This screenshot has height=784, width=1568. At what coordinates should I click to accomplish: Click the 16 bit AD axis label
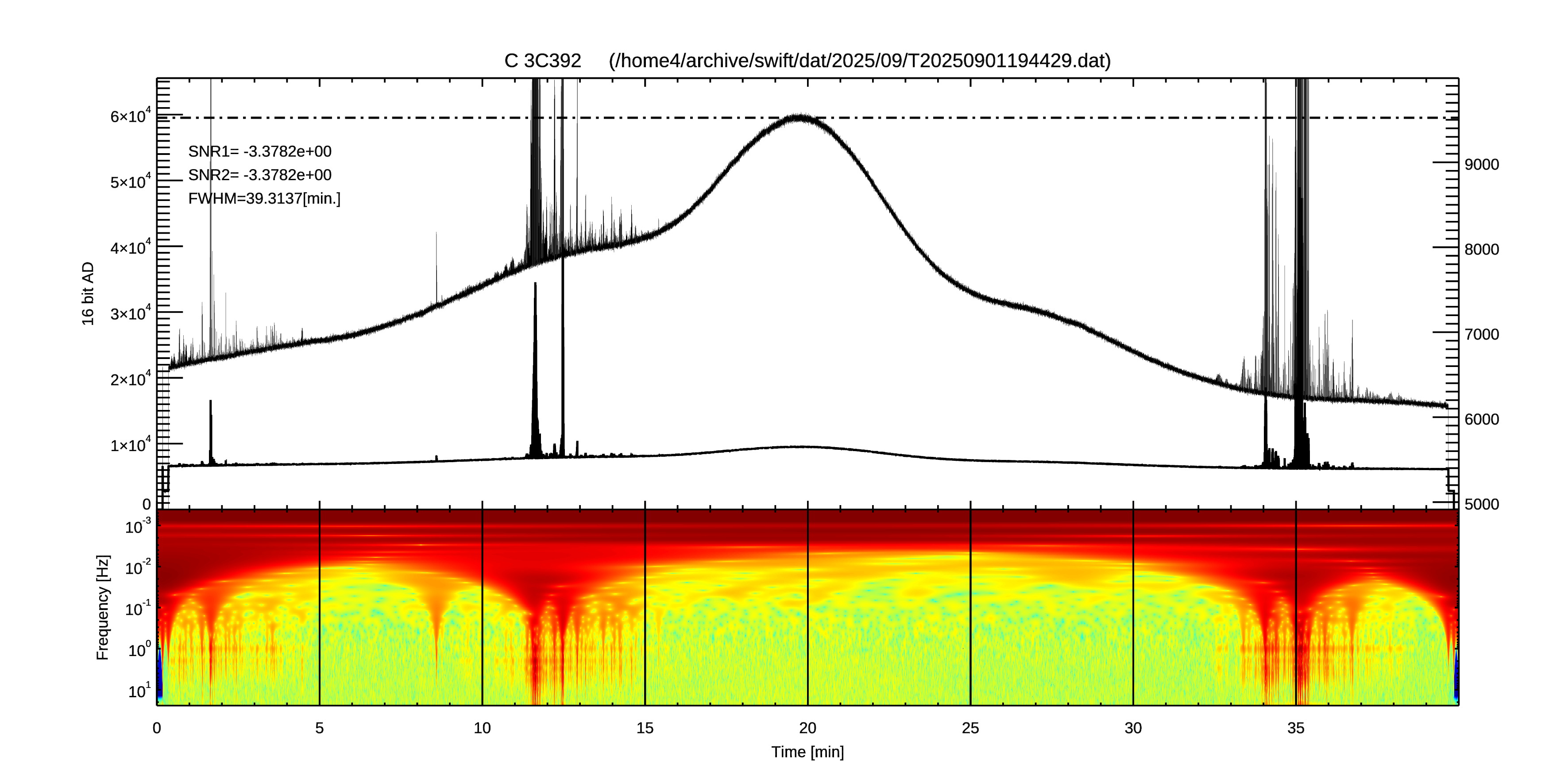88,294
